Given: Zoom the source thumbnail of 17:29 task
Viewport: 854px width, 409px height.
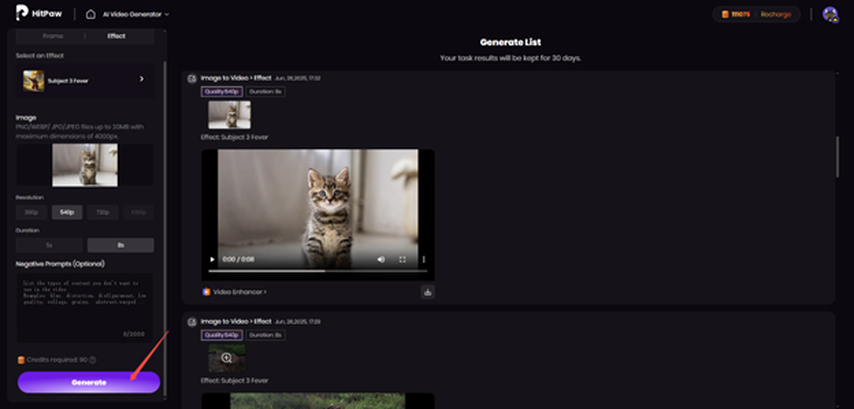Looking at the screenshot, I should click(x=227, y=358).
